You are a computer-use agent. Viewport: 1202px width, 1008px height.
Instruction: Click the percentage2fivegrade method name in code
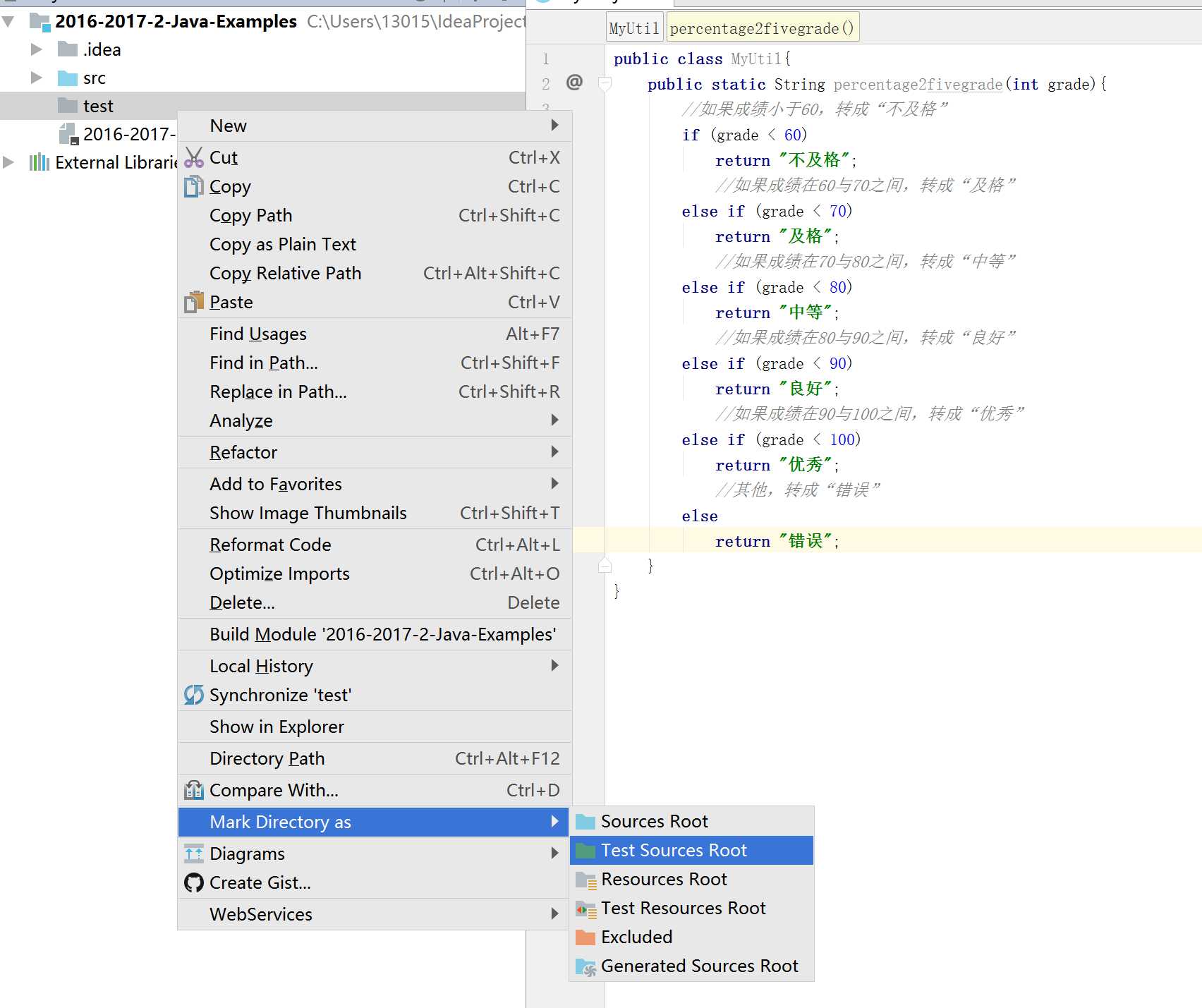[x=918, y=85]
